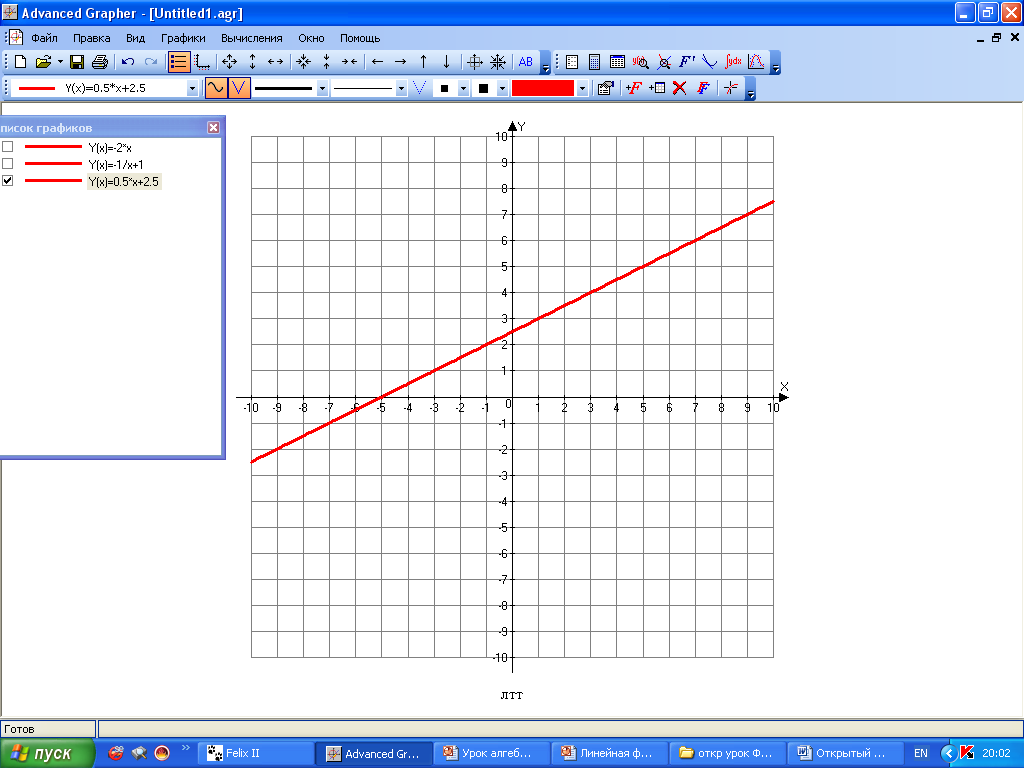Expand the graph selector dropdown Y(x)=0.5*x+2.5
Viewport: 1024px width, 768px height.
[192, 88]
